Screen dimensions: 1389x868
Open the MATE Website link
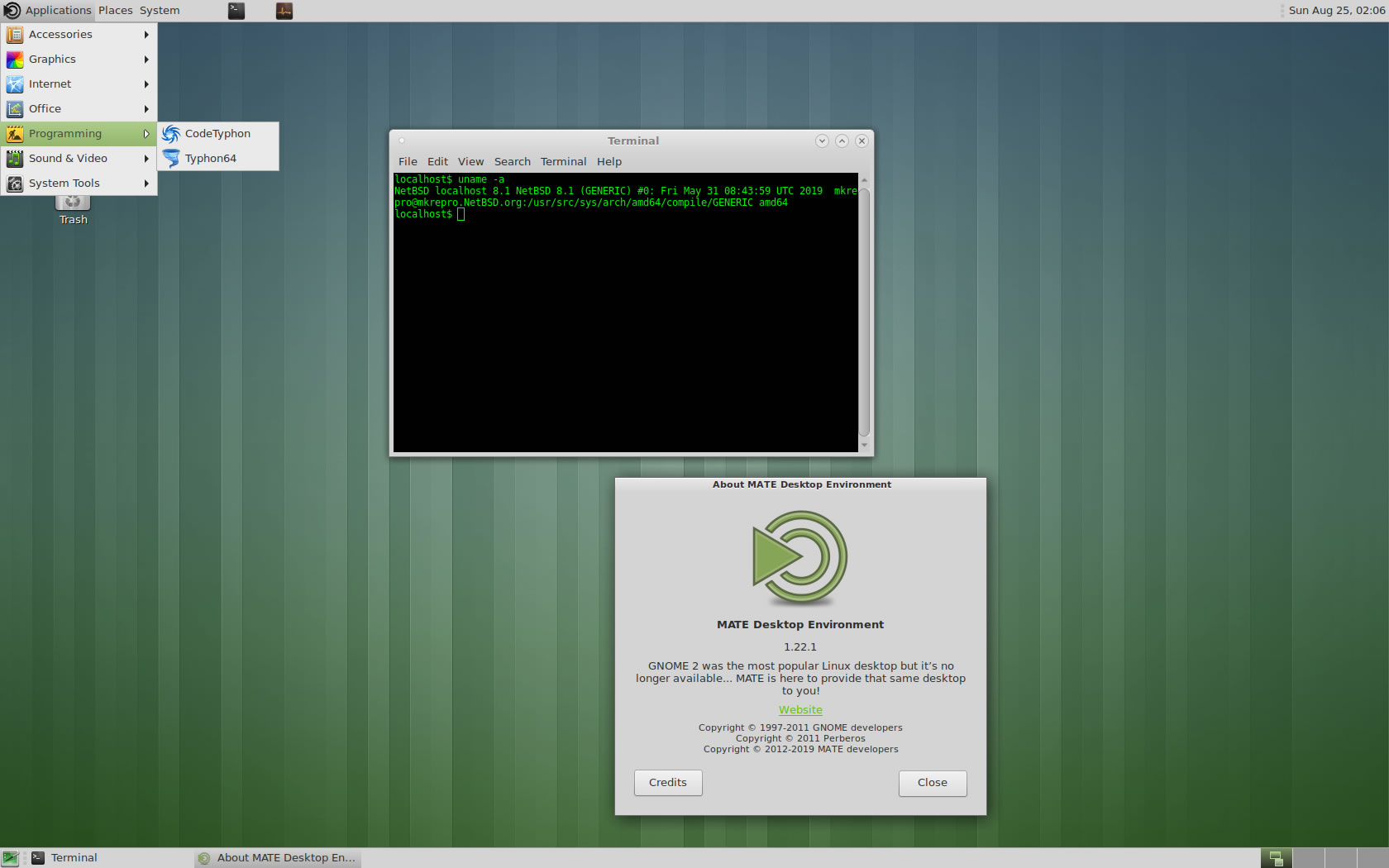click(x=800, y=710)
